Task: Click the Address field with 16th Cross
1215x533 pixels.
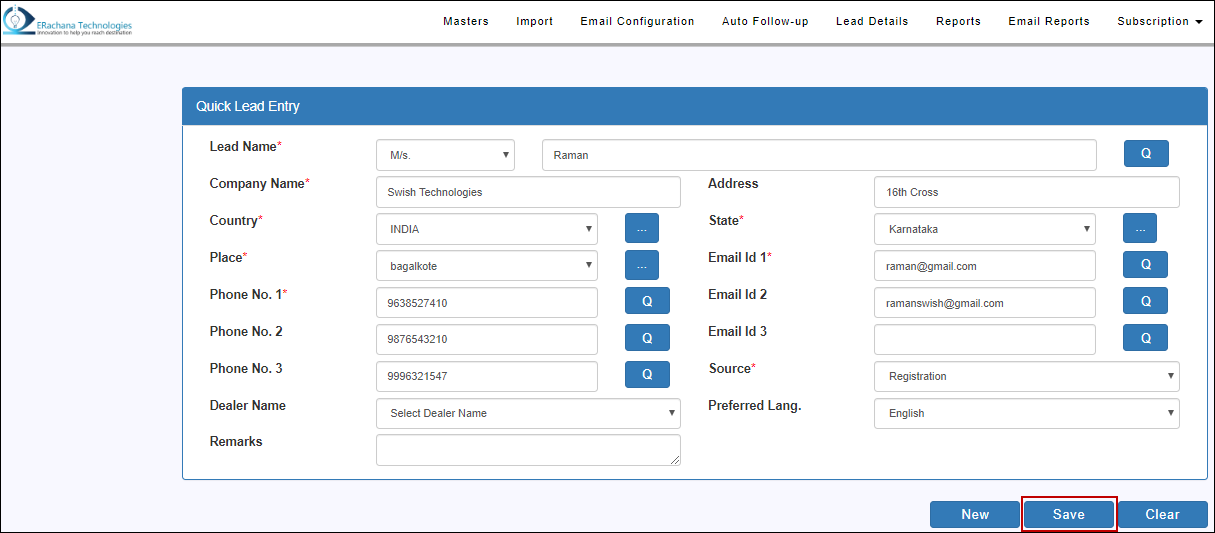Action: (x=1027, y=192)
